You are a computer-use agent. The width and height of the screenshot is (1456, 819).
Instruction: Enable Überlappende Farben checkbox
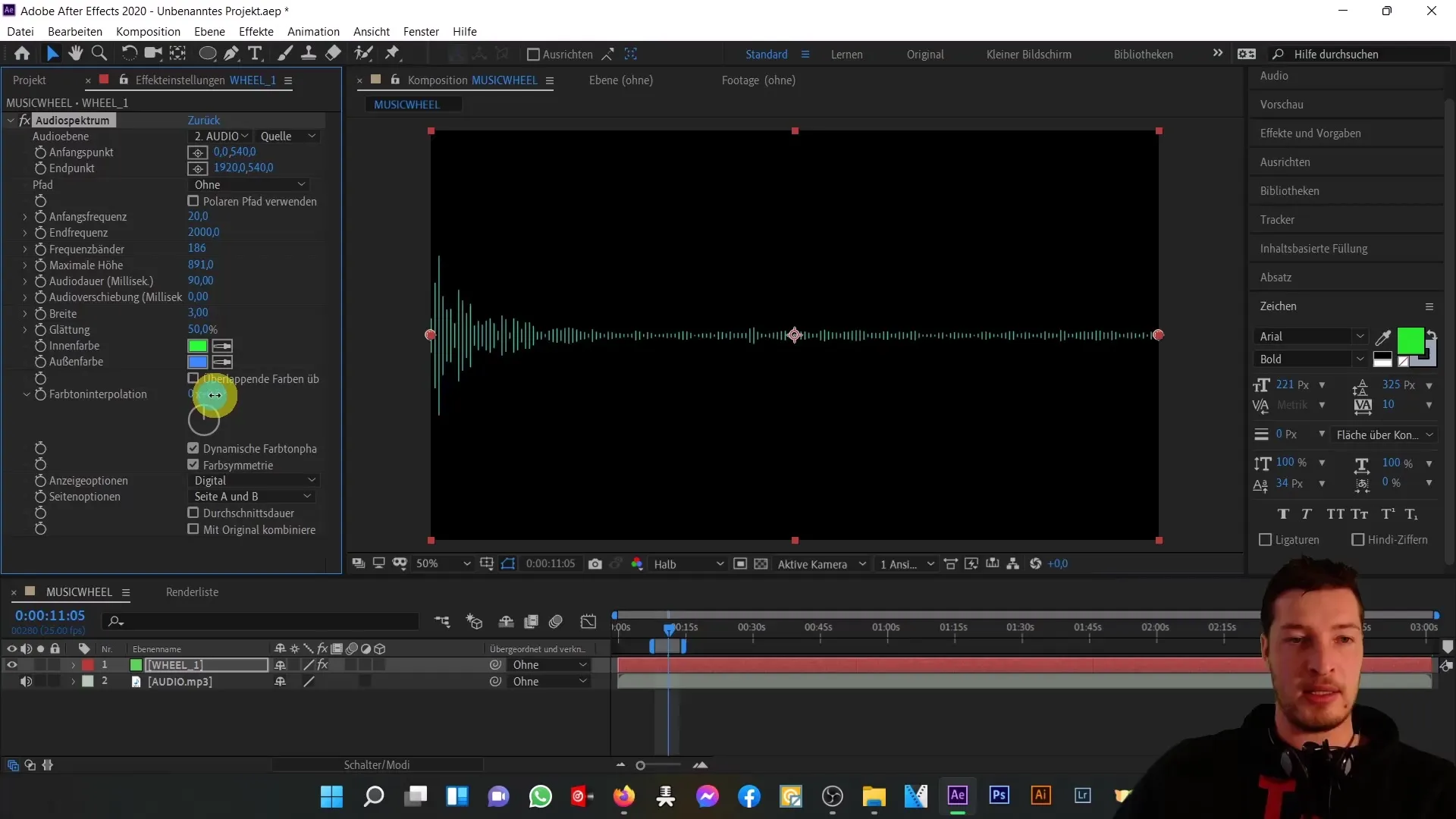coord(193,378)
